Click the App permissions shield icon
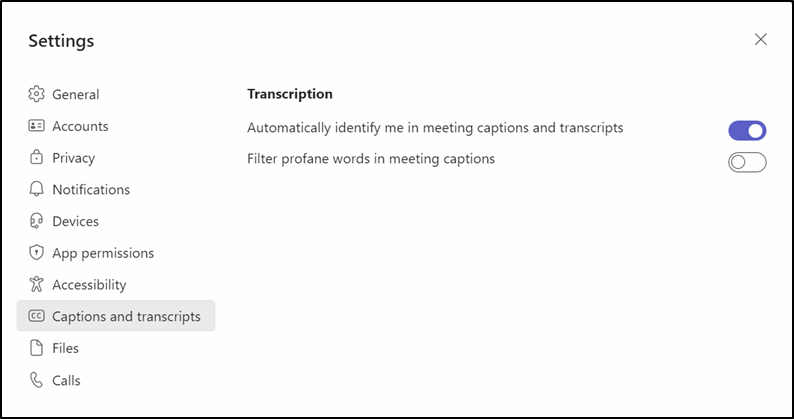794x419 pixels. (x=36, y=252)
